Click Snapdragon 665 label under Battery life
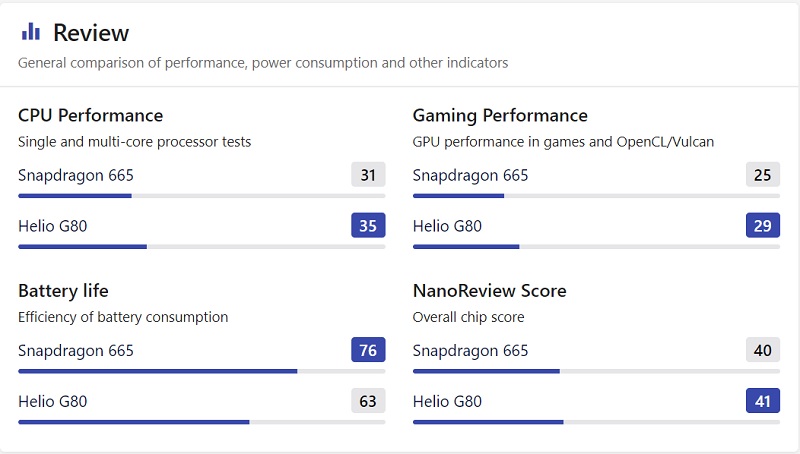This screenshot has height=454, width=800. coord(76,351)
